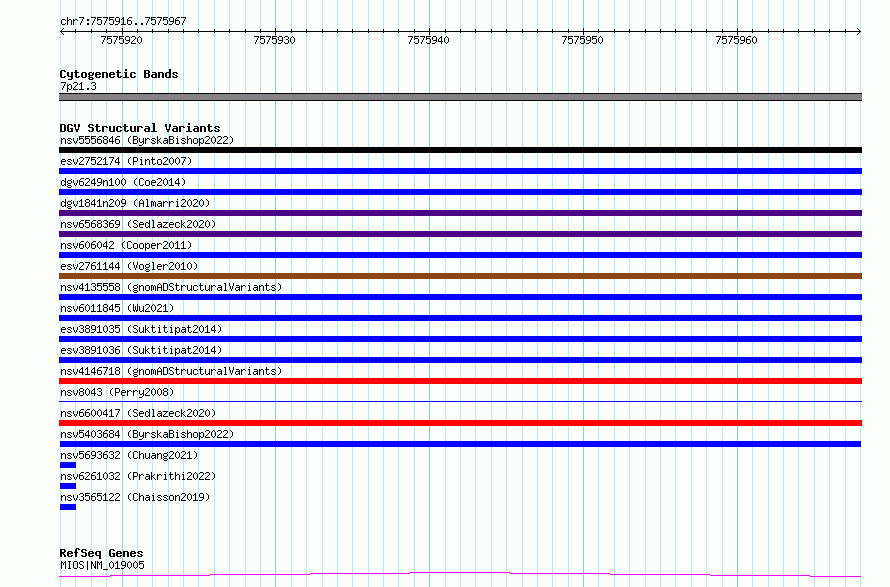Viewport: 890px width, 587px height.
Task: Open dgv6249n100 (Coe2014) variant label
Action: (123, 182)
